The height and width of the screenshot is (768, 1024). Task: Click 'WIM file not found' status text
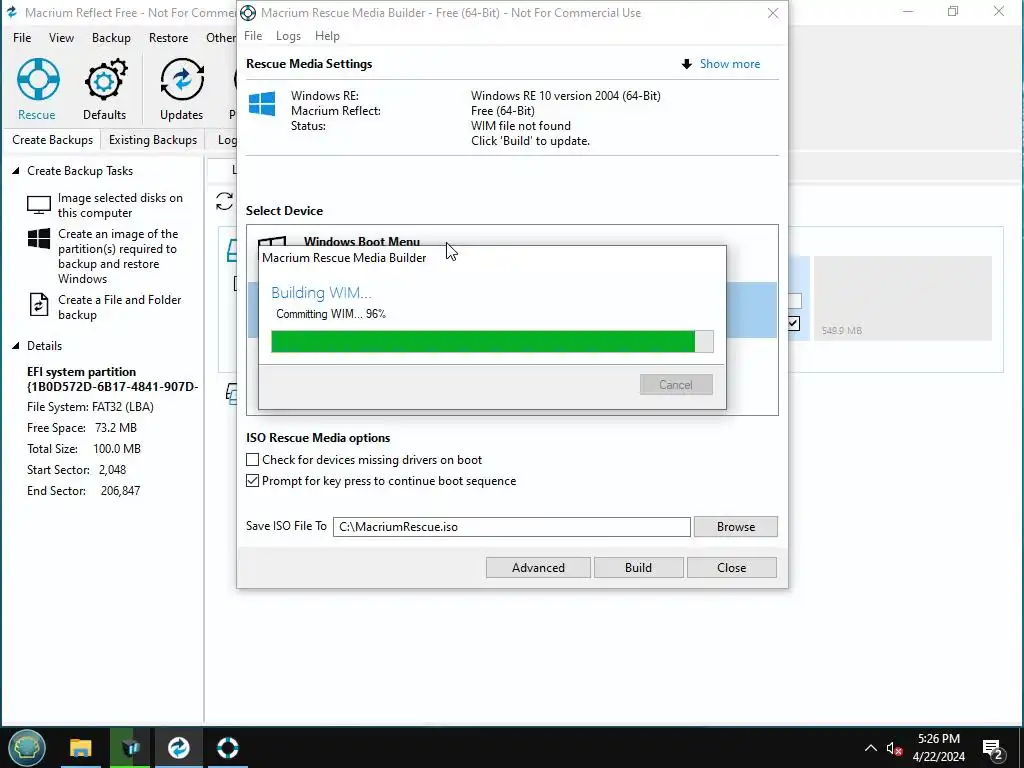520,125
